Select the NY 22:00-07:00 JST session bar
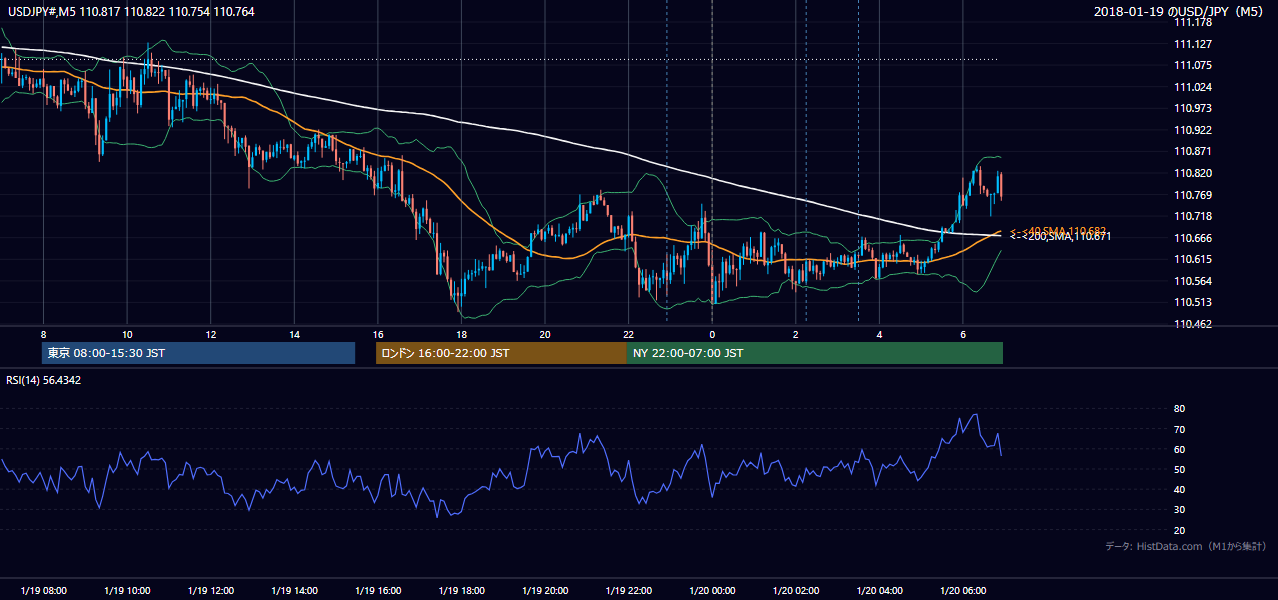 [815, 353]
